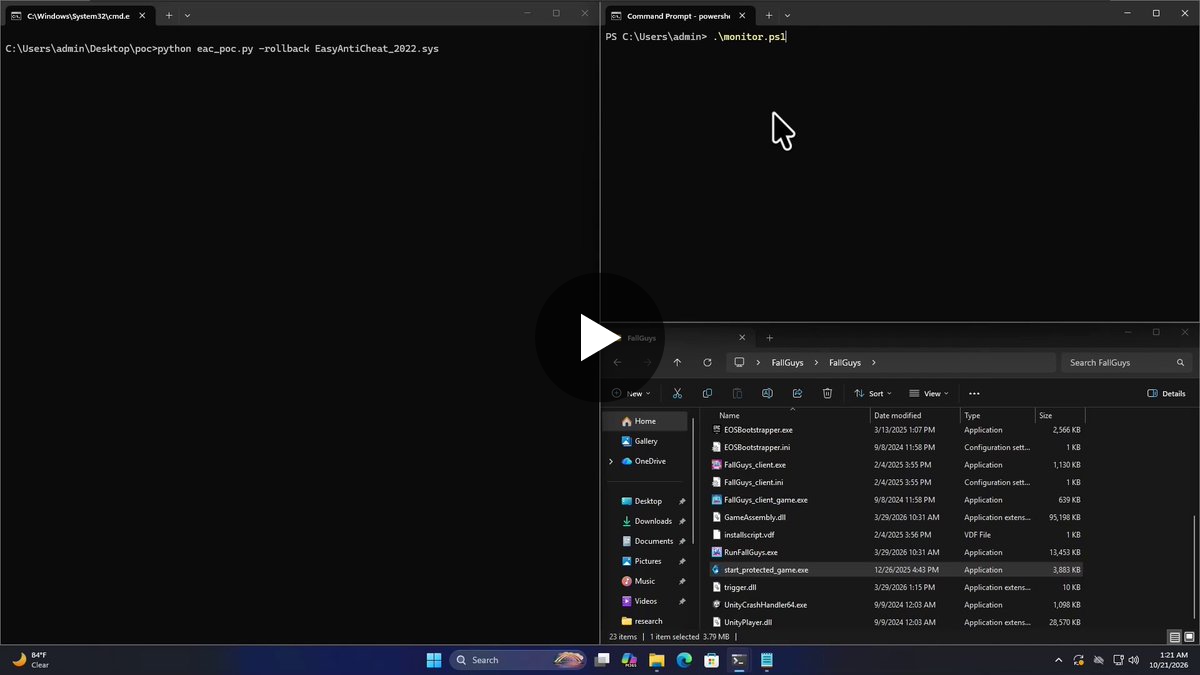Click the Copy icon in Explorer toolbar

point(707,394)
